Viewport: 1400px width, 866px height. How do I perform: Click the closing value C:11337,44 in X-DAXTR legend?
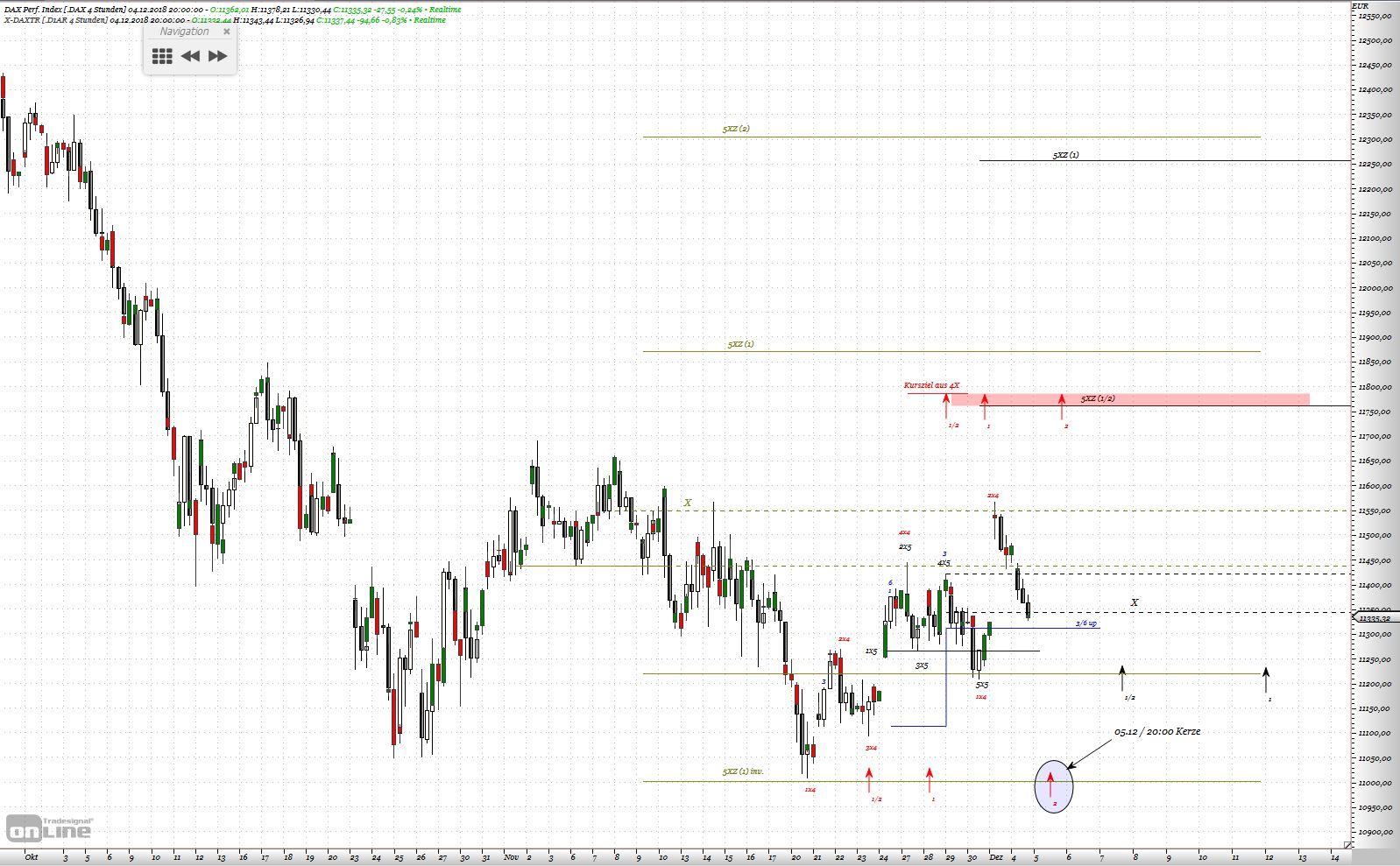pyautogui.click(x=336, y=19)
